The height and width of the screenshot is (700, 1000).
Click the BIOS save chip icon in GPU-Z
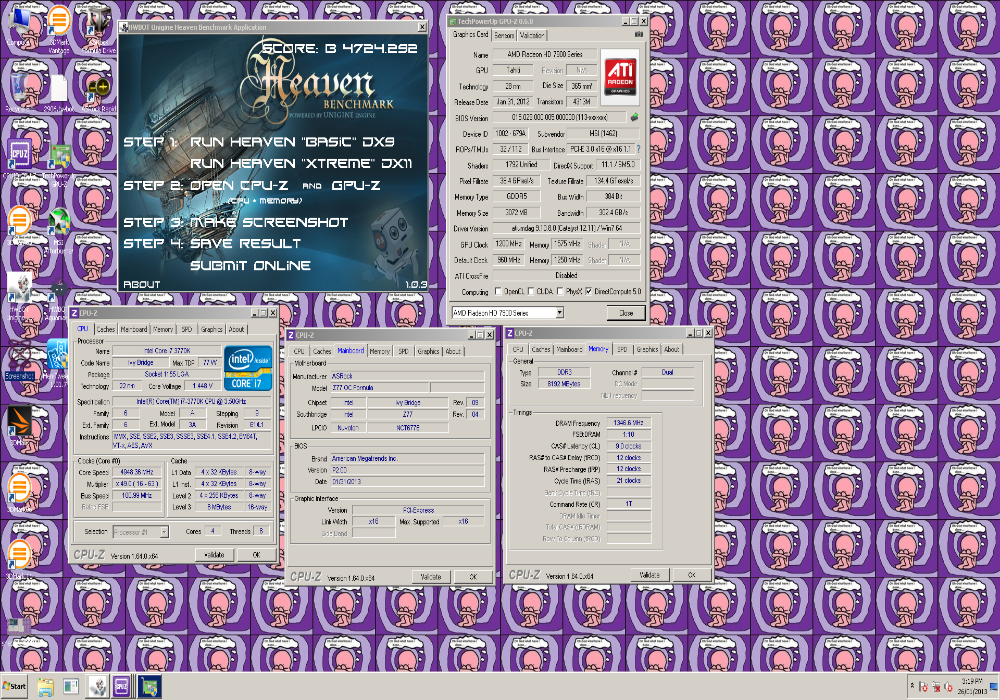pos(634,117)
